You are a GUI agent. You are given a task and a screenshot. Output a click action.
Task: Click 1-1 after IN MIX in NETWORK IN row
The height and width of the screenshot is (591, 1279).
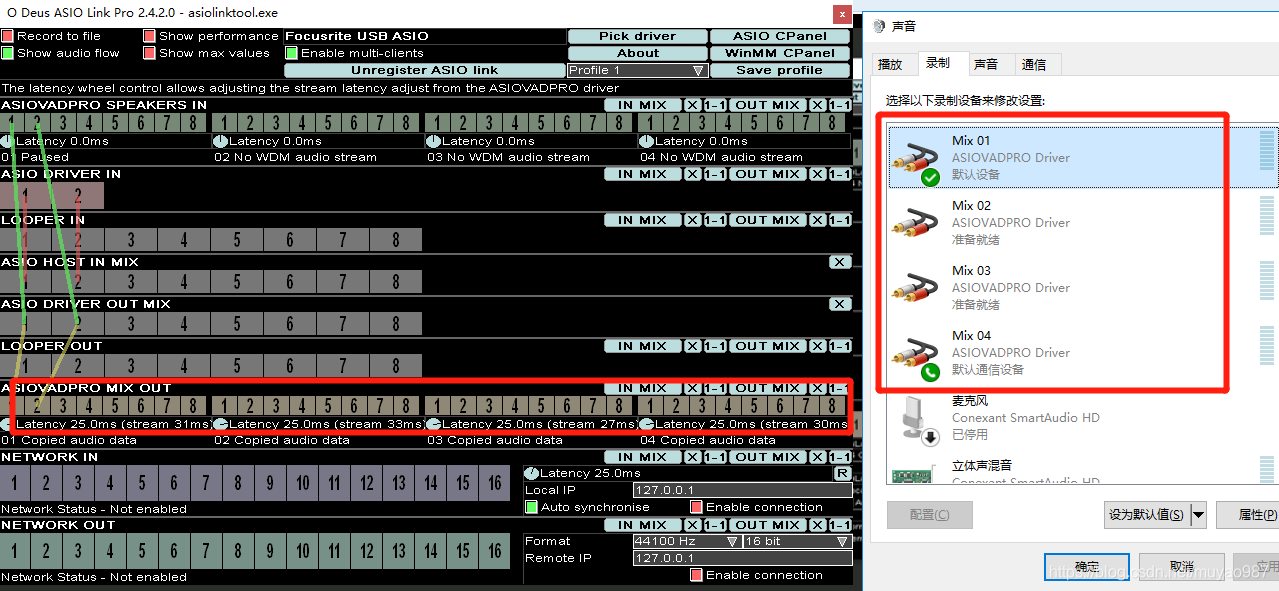pyautogui.click(x=715, y=457)
